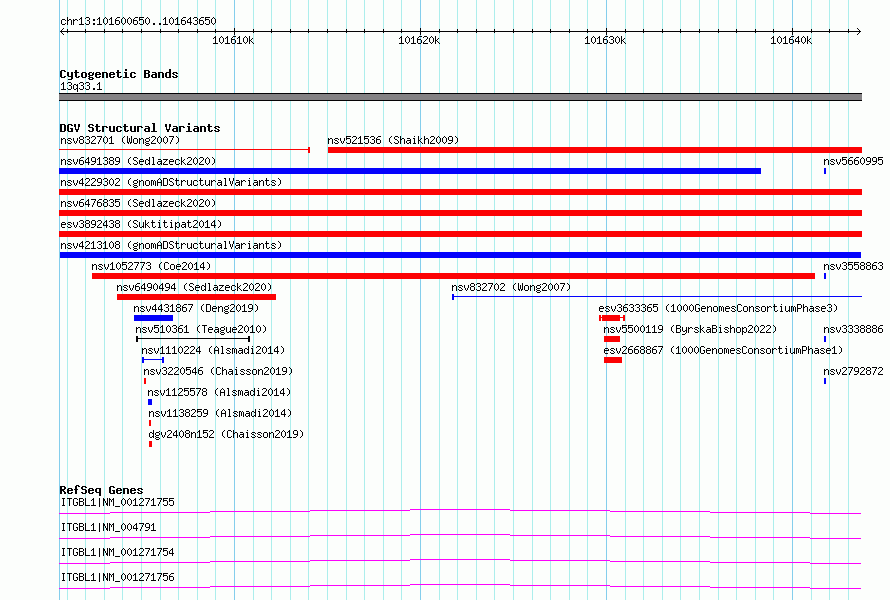The image size is (890, 600).
Task: Select the 13q33.1 cytogenetic band bar
Action: (460, 97)
